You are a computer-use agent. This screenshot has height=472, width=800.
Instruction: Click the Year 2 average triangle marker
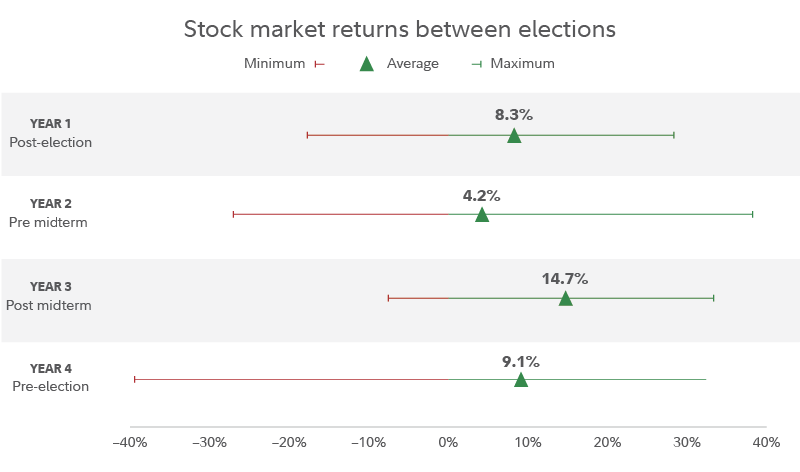pos(482,214)
